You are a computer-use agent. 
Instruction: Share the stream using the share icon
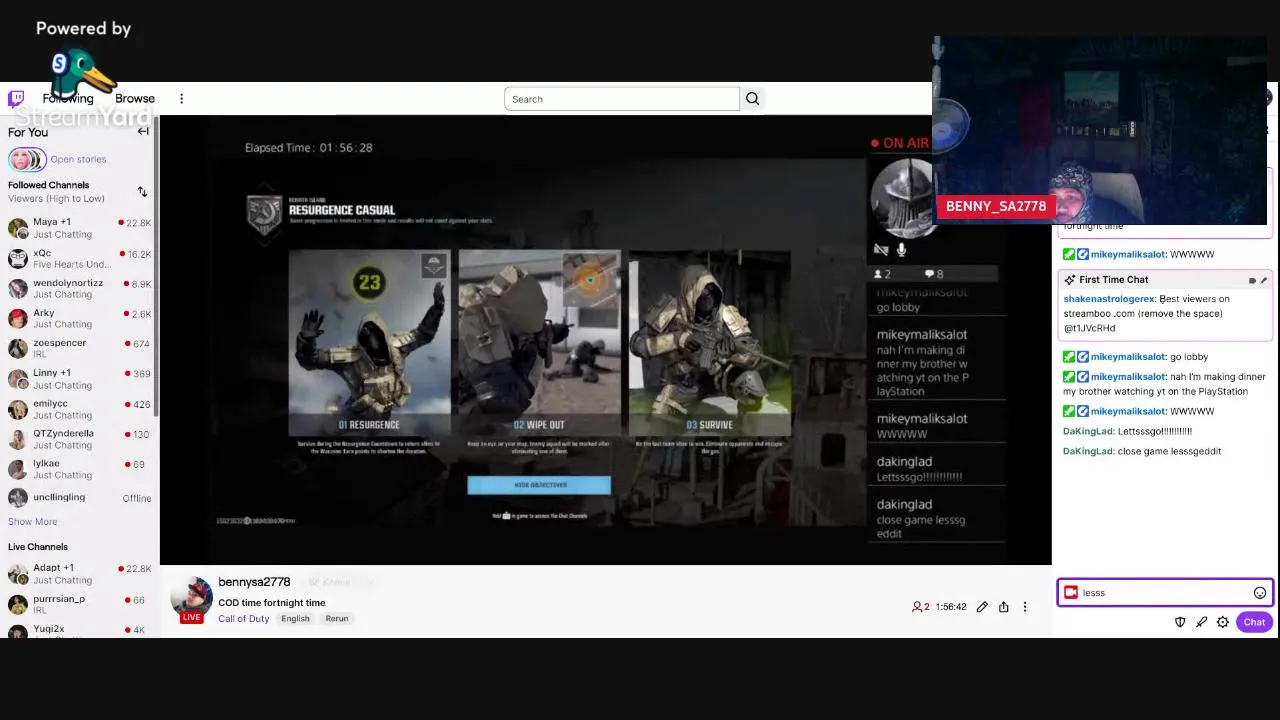click(x=1004, y=607)
